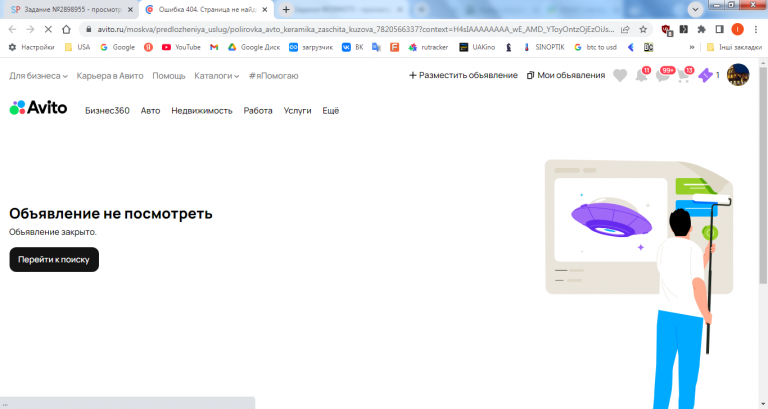Click the browser back arrow
This screenshot has width=768, height=409.
point(12,29)
